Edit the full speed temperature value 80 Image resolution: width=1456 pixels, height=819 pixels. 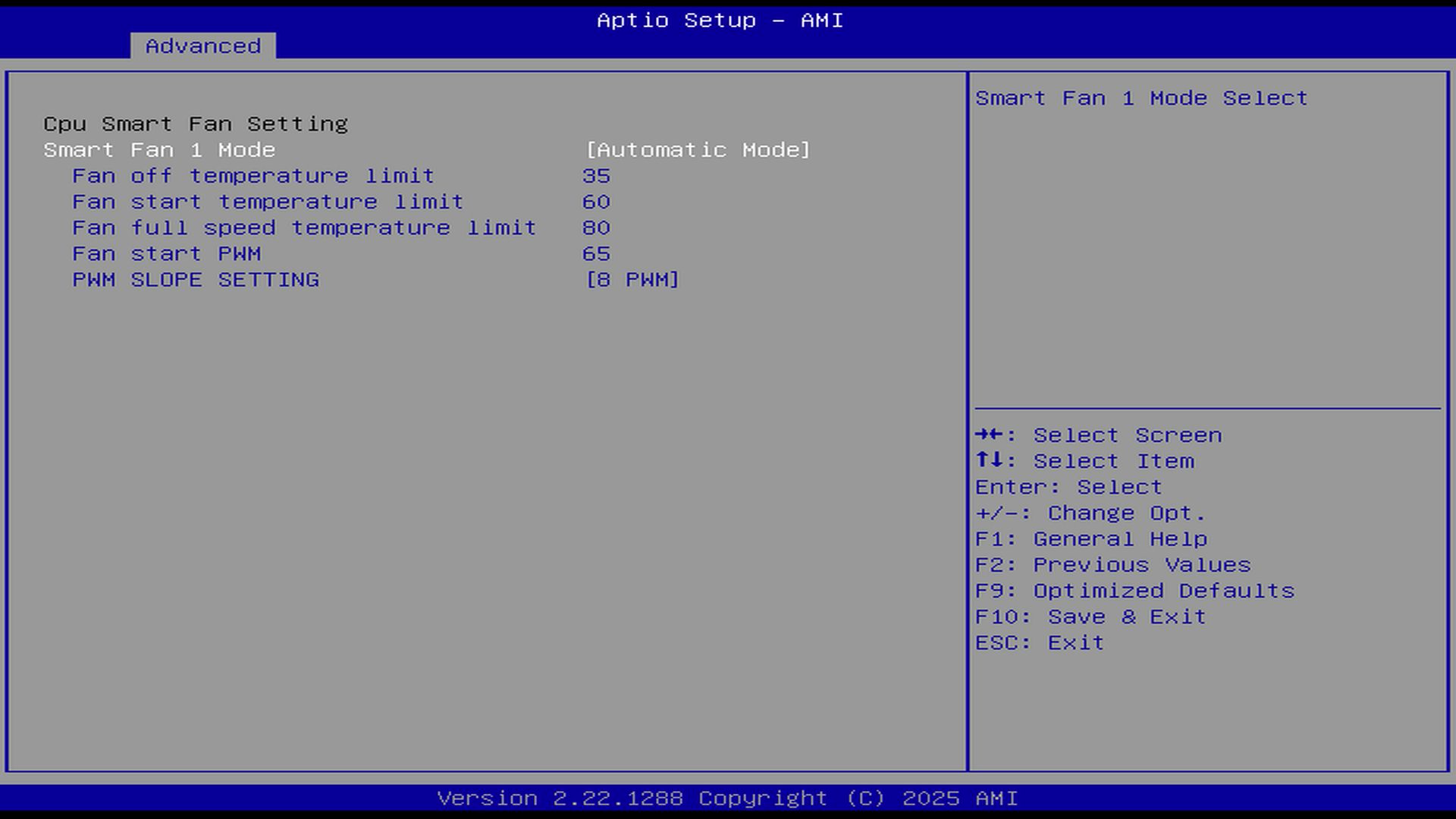pyautogui.click(x=596, y=227)
